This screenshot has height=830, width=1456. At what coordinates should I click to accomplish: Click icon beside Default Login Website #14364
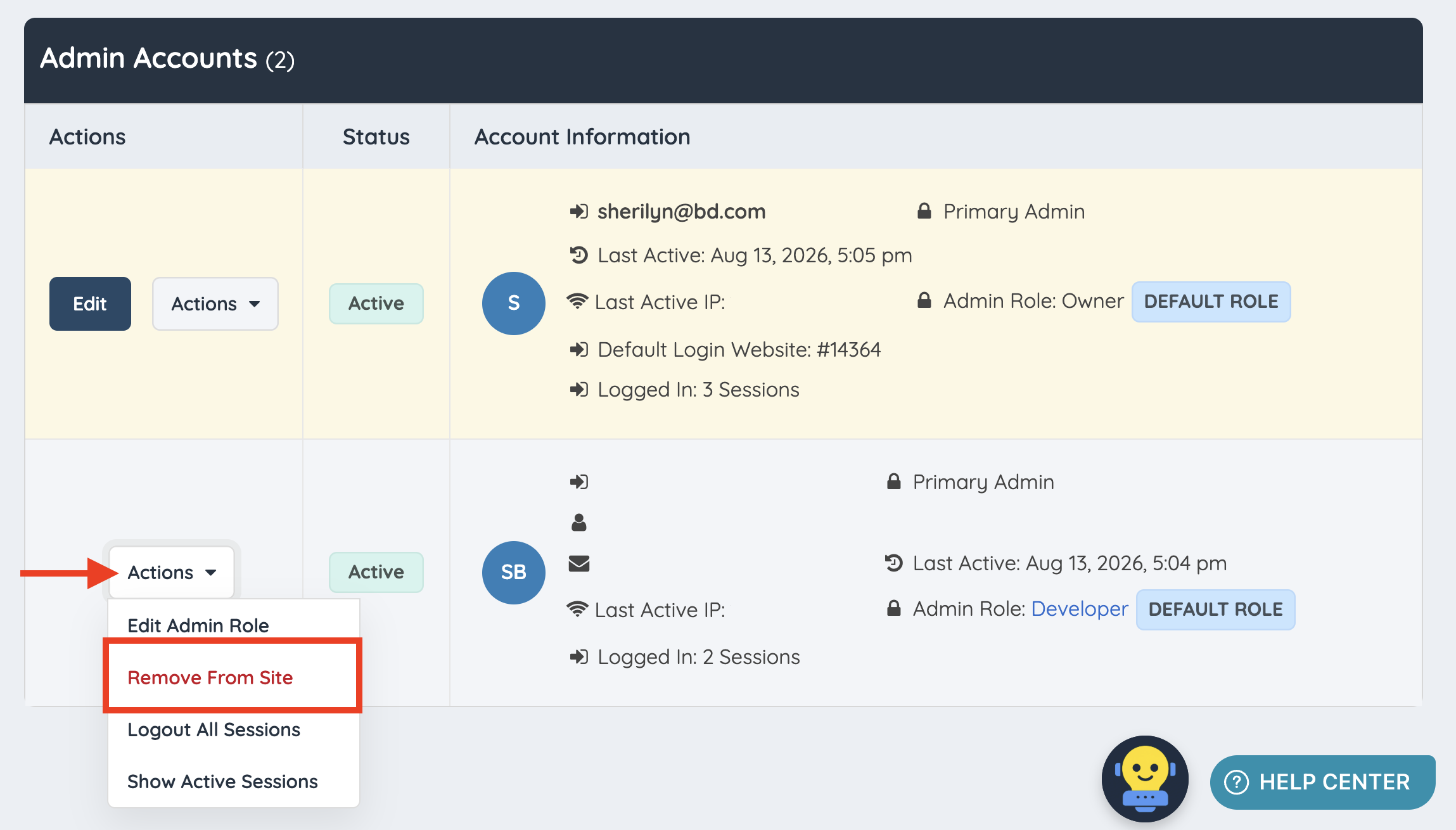tap(579, 349)
